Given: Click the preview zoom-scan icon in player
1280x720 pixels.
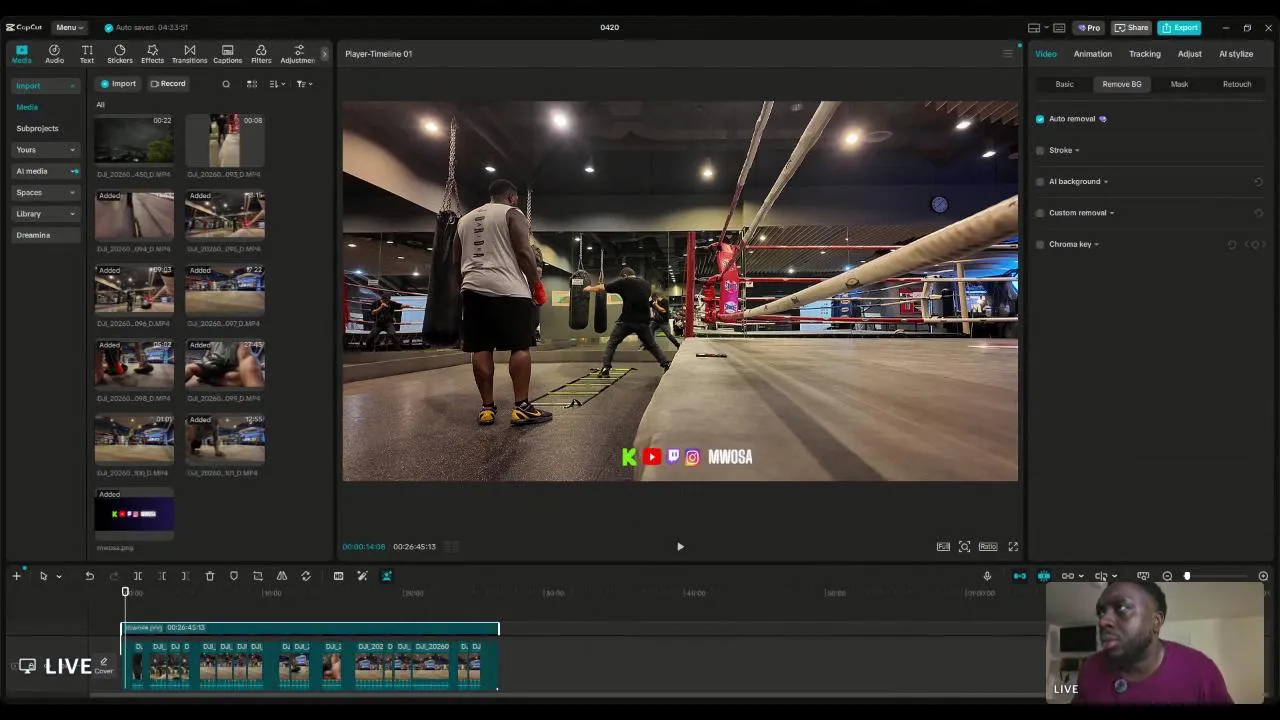Looking at the screenshot, I should click(x=964, y=547).
